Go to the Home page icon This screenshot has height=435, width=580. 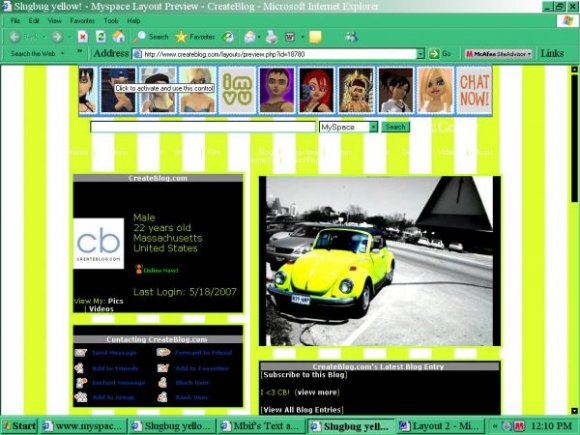[x=119, y=37]
